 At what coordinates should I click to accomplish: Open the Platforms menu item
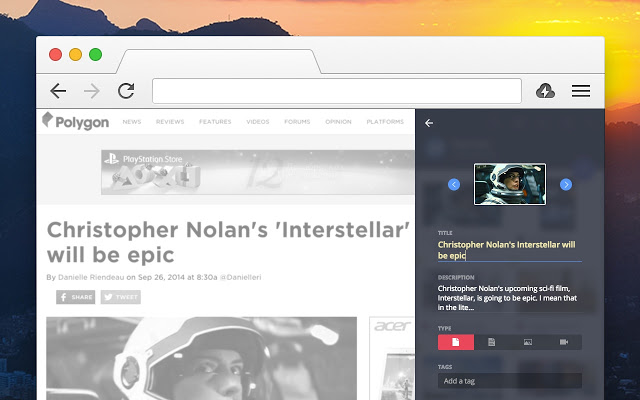click(385, 122)
